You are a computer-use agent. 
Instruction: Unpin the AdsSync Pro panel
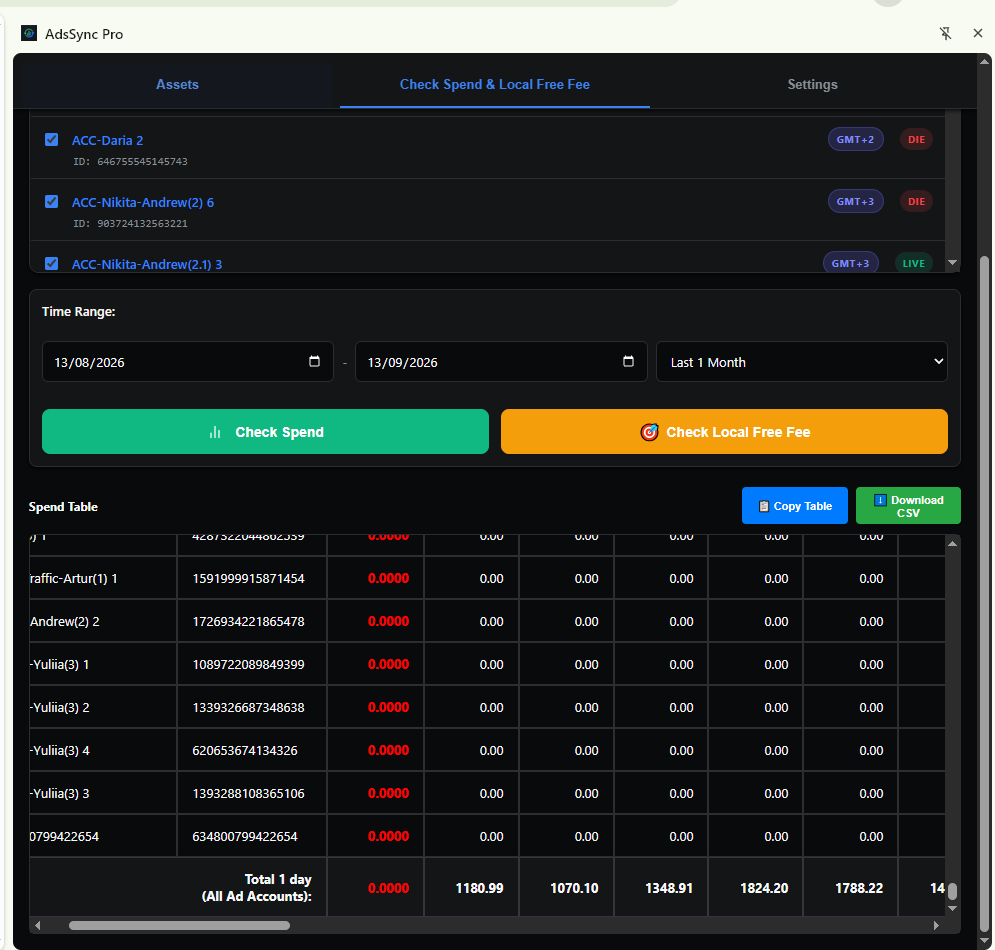946,34
